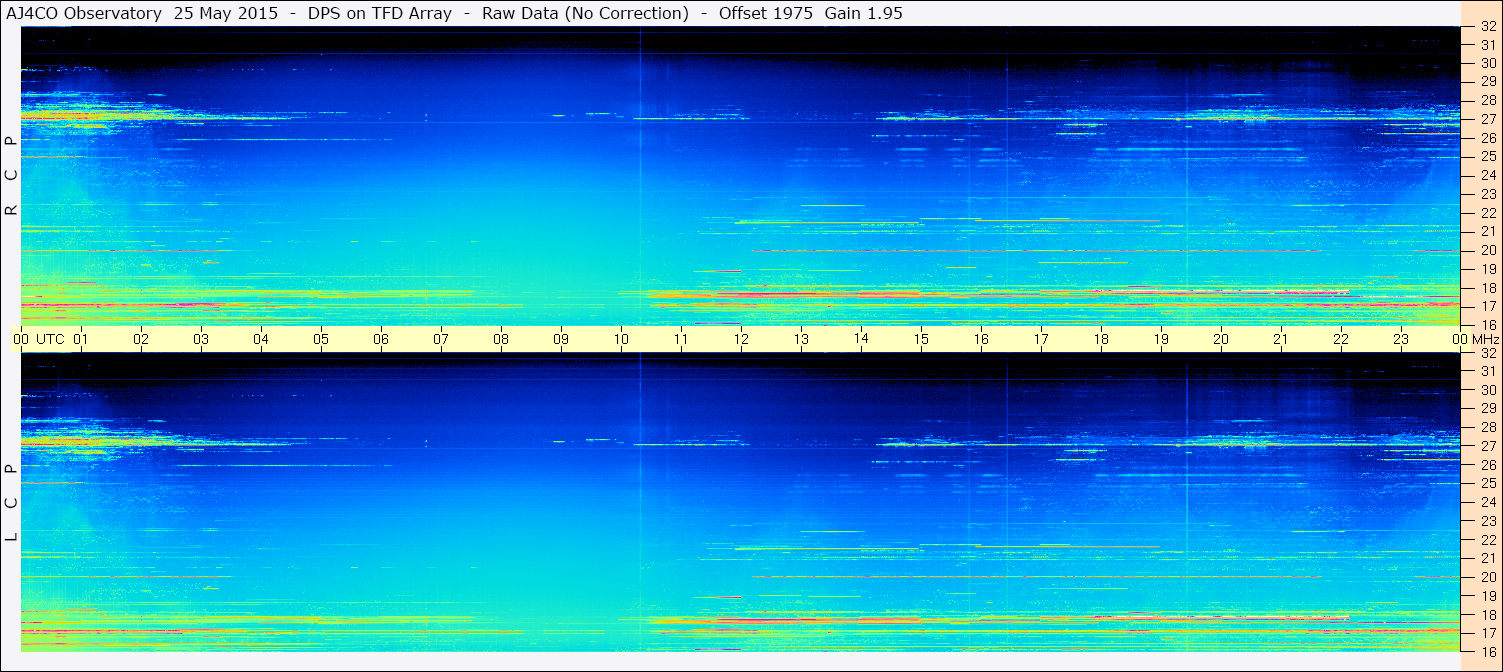Select the 09 hour mark on time axis
Screen dimensions: 1503x672
click(561, 339)
